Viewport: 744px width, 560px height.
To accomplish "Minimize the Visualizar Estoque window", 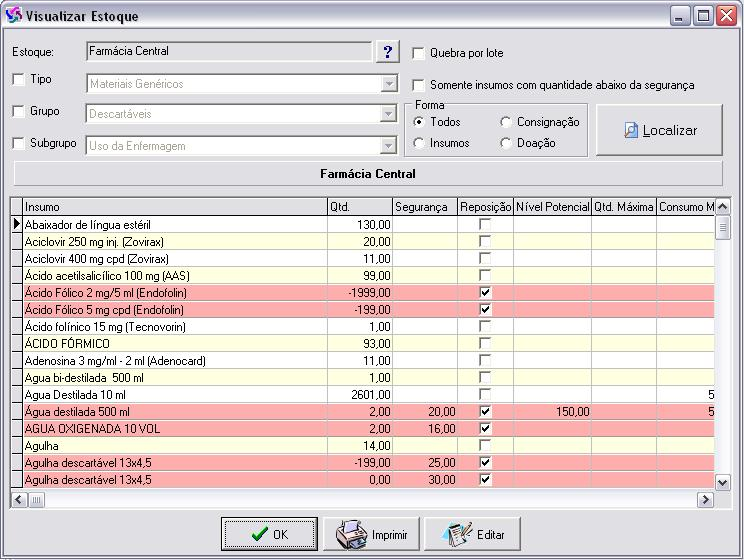I will click(x=680, y=16).
